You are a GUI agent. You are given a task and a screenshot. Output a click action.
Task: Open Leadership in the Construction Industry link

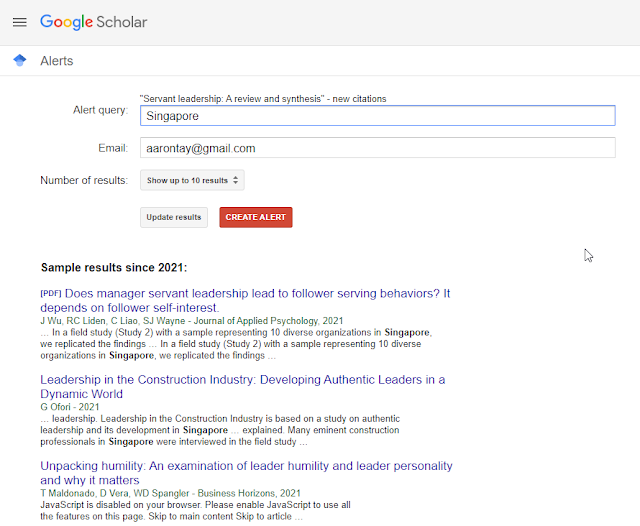[x=242, y=386]
